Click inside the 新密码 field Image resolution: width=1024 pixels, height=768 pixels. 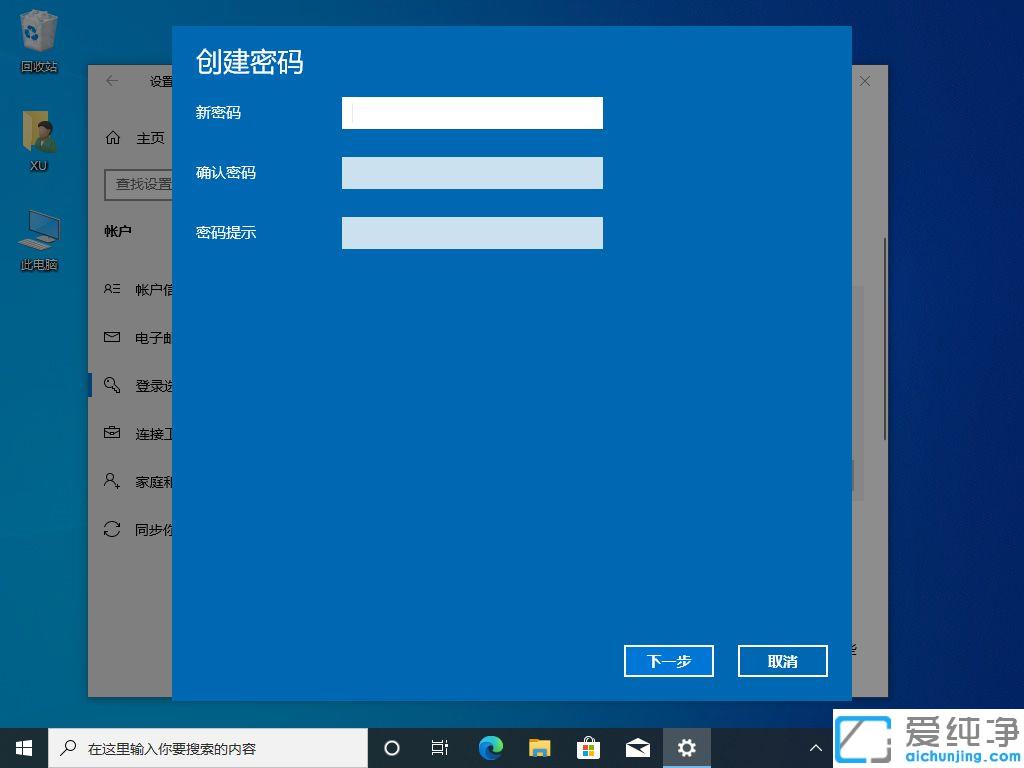(x=472, y=113)
